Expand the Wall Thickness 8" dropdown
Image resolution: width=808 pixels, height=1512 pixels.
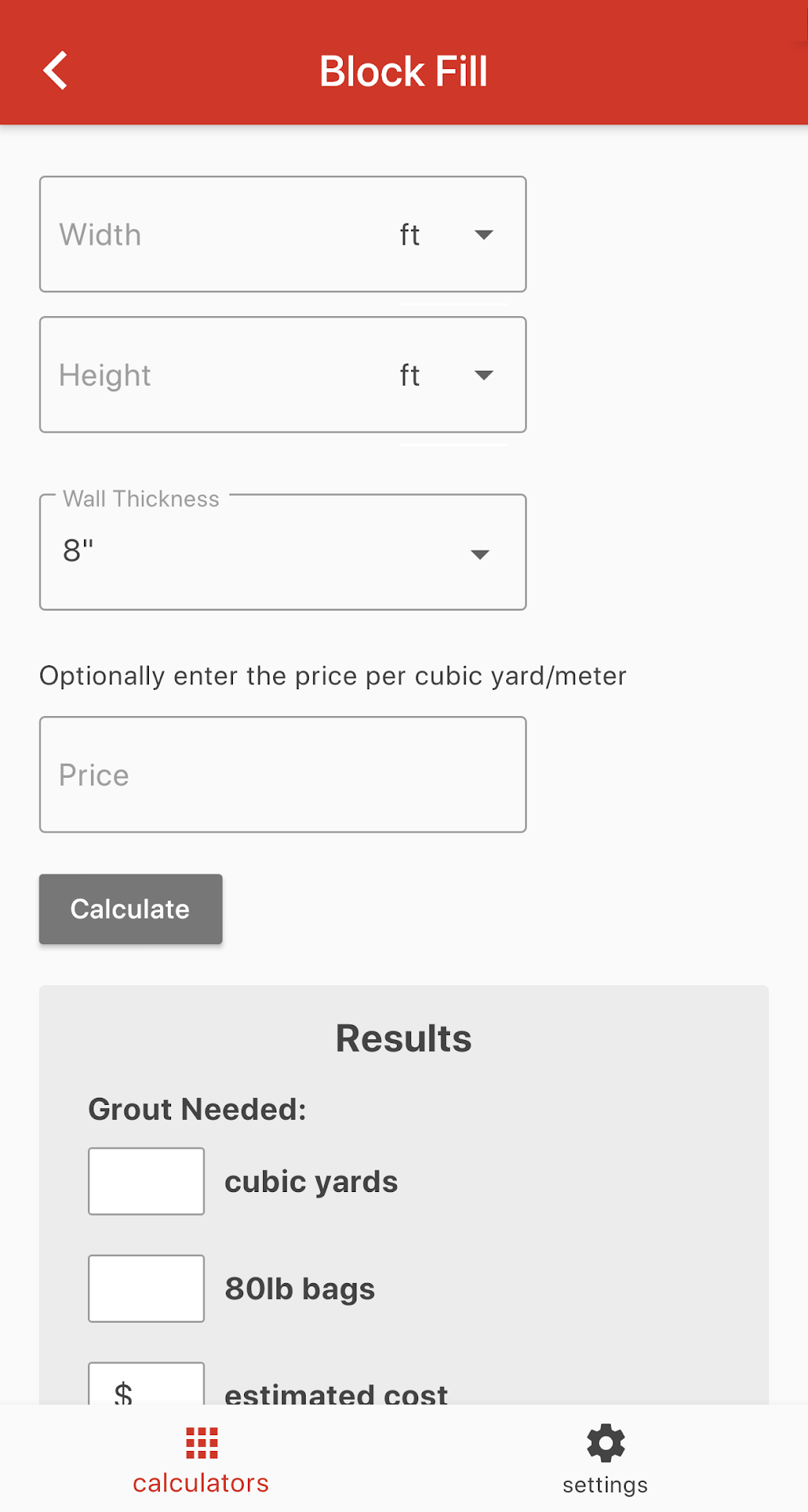point(283,552)
